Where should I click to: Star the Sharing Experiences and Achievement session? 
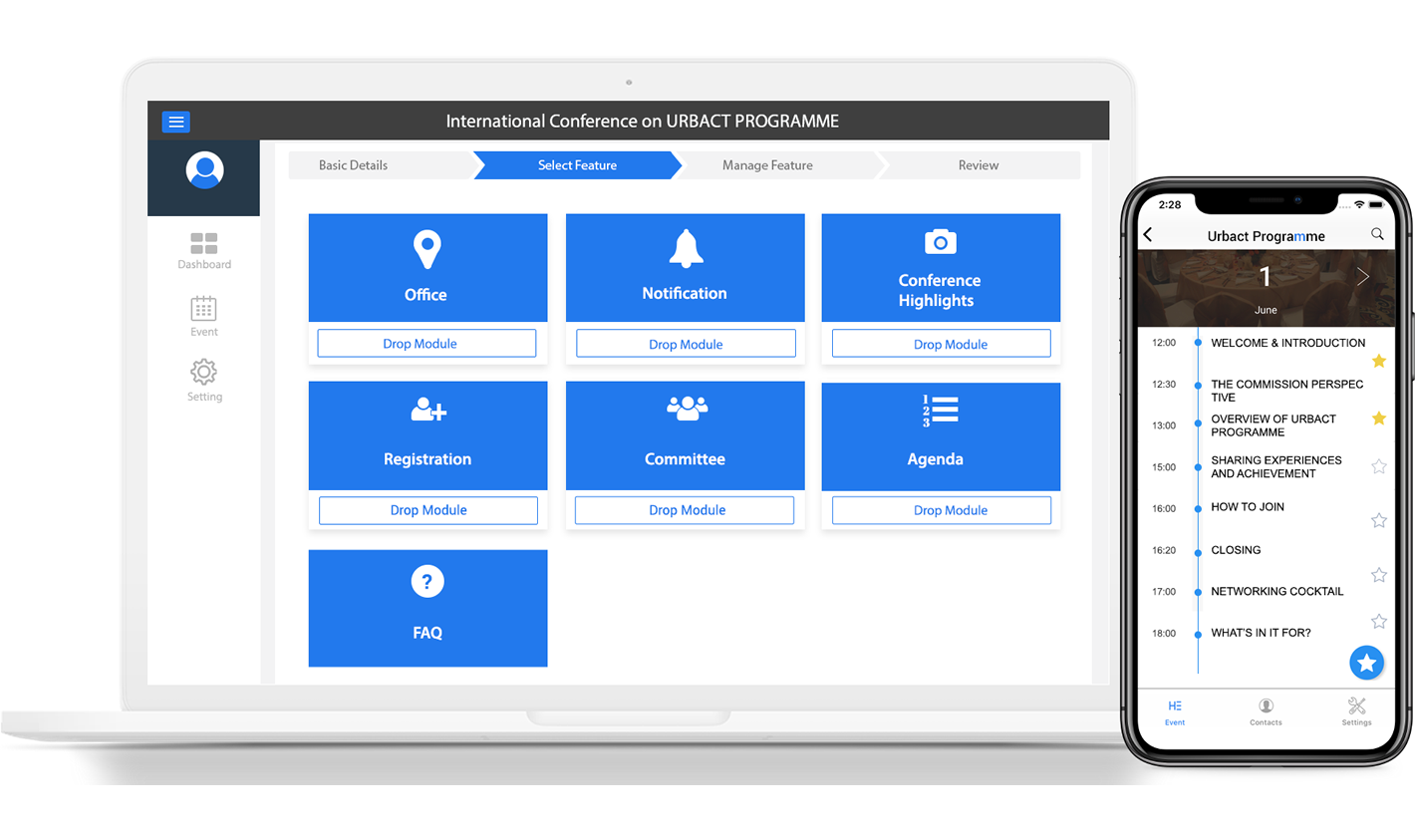(x=1379, y=466)
